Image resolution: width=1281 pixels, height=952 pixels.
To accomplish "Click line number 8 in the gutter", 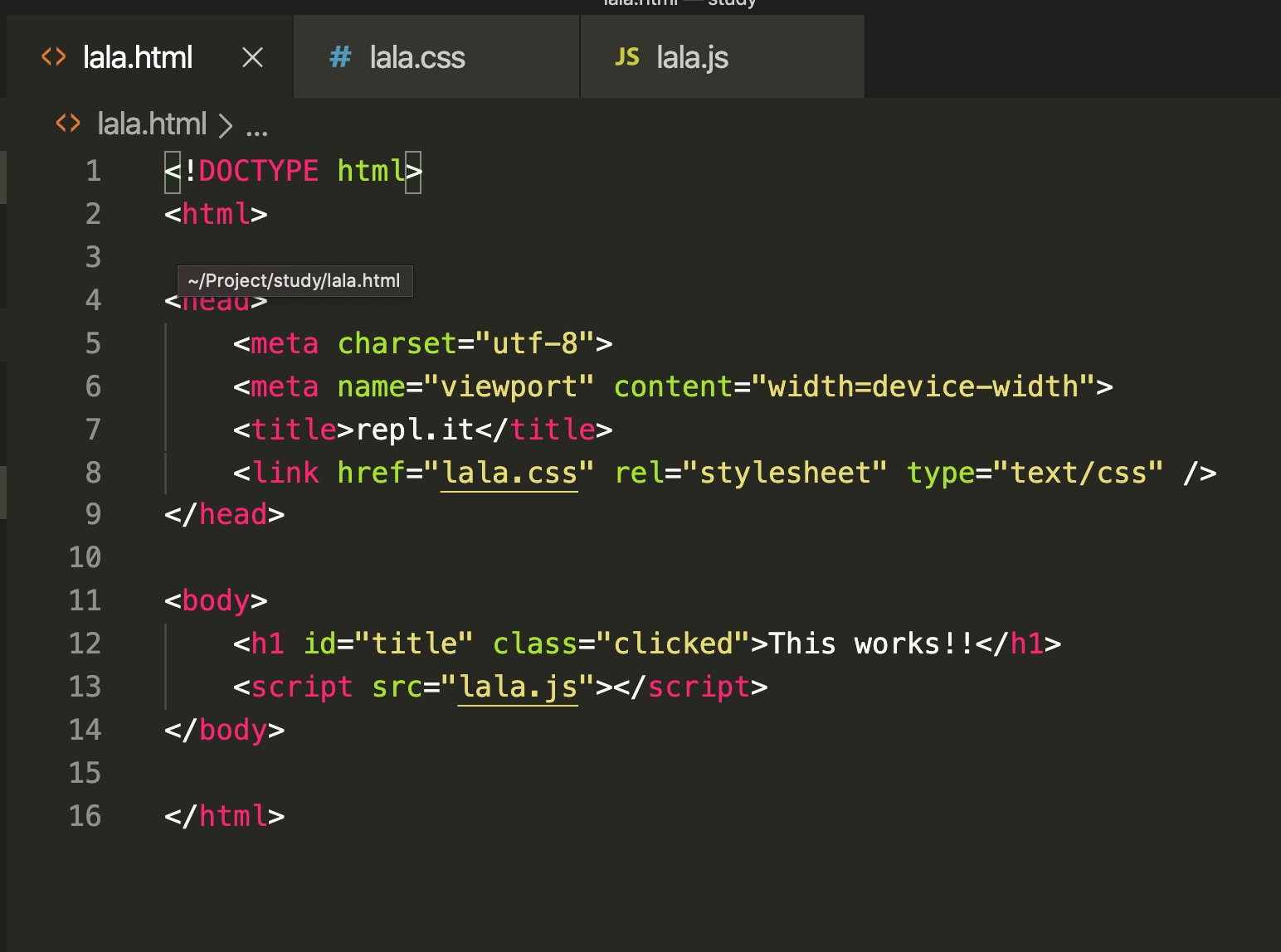I will tap(93, 473).
